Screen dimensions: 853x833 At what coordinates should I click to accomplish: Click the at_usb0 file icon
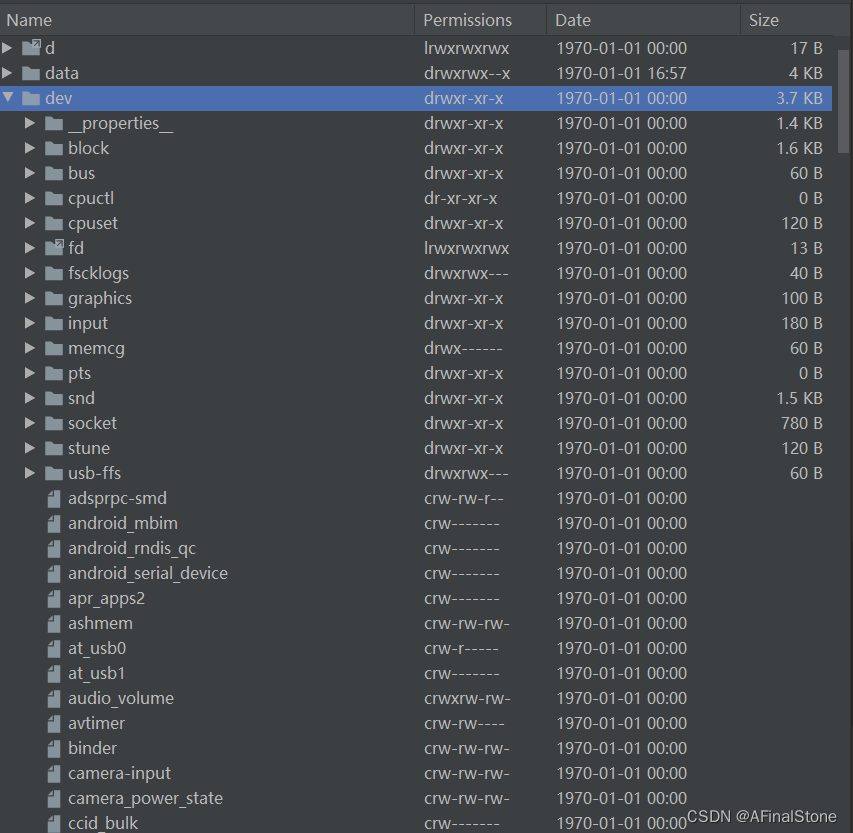pos(54,649)
